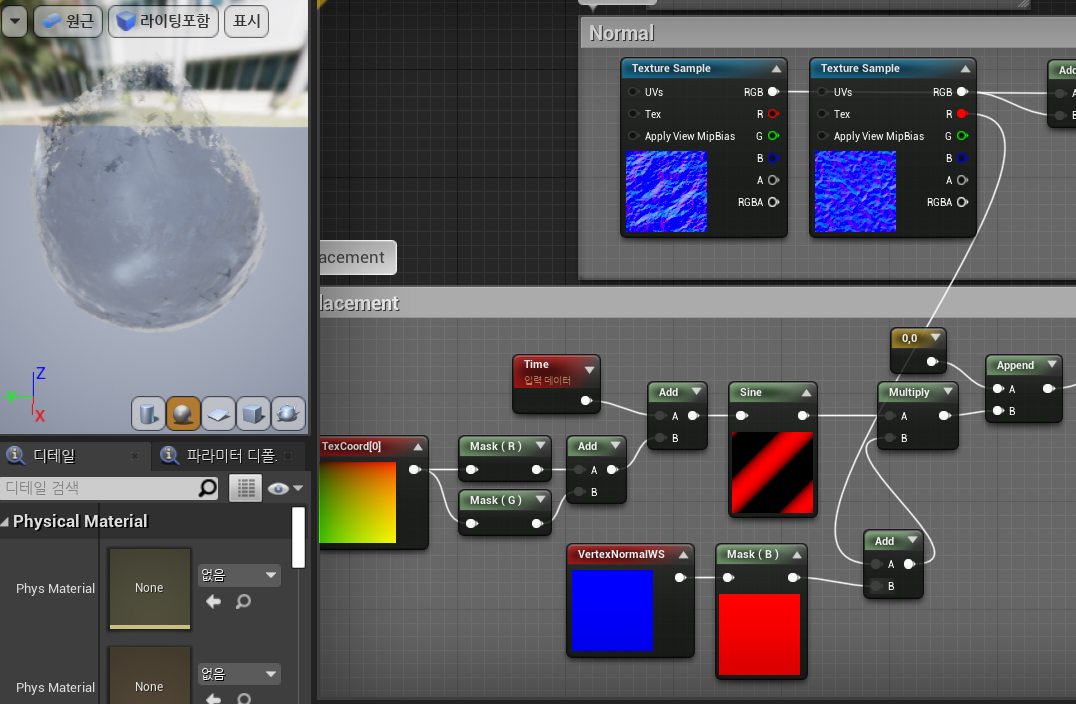Viewport: 1076px width, 704px height.
Task: Expand the Mask ( R ) node arrow
Action: [541, 445]
